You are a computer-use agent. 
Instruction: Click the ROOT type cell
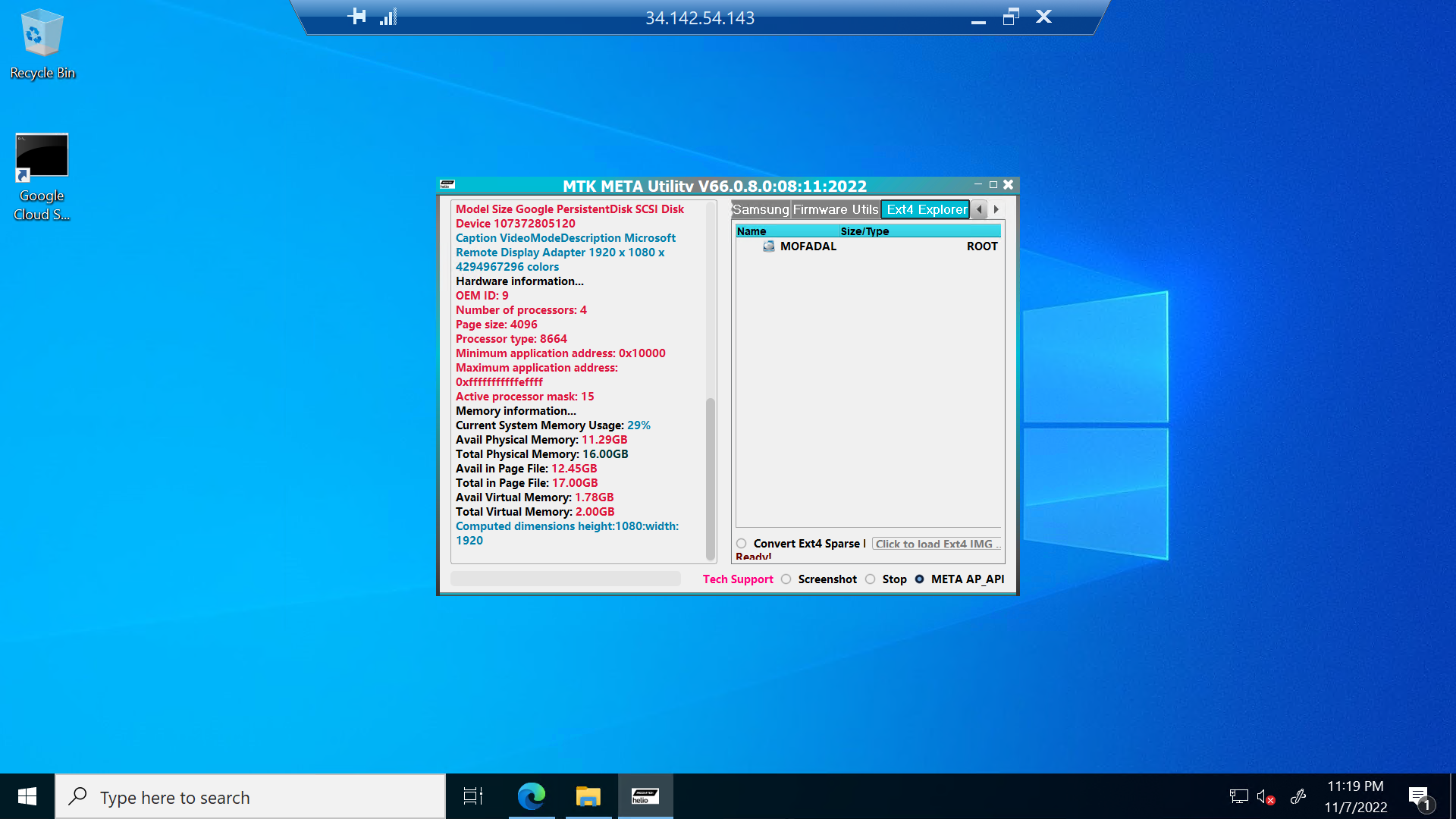point(982,246)
